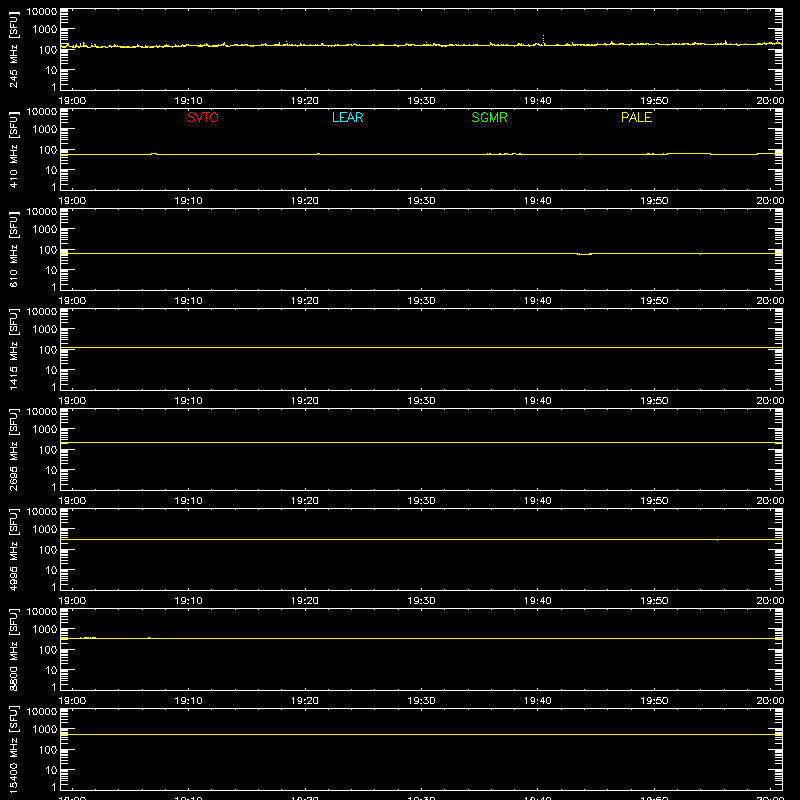
Task: Select the 8800 MHz [SFU] axis title
Action: click(x=14, y=649)
